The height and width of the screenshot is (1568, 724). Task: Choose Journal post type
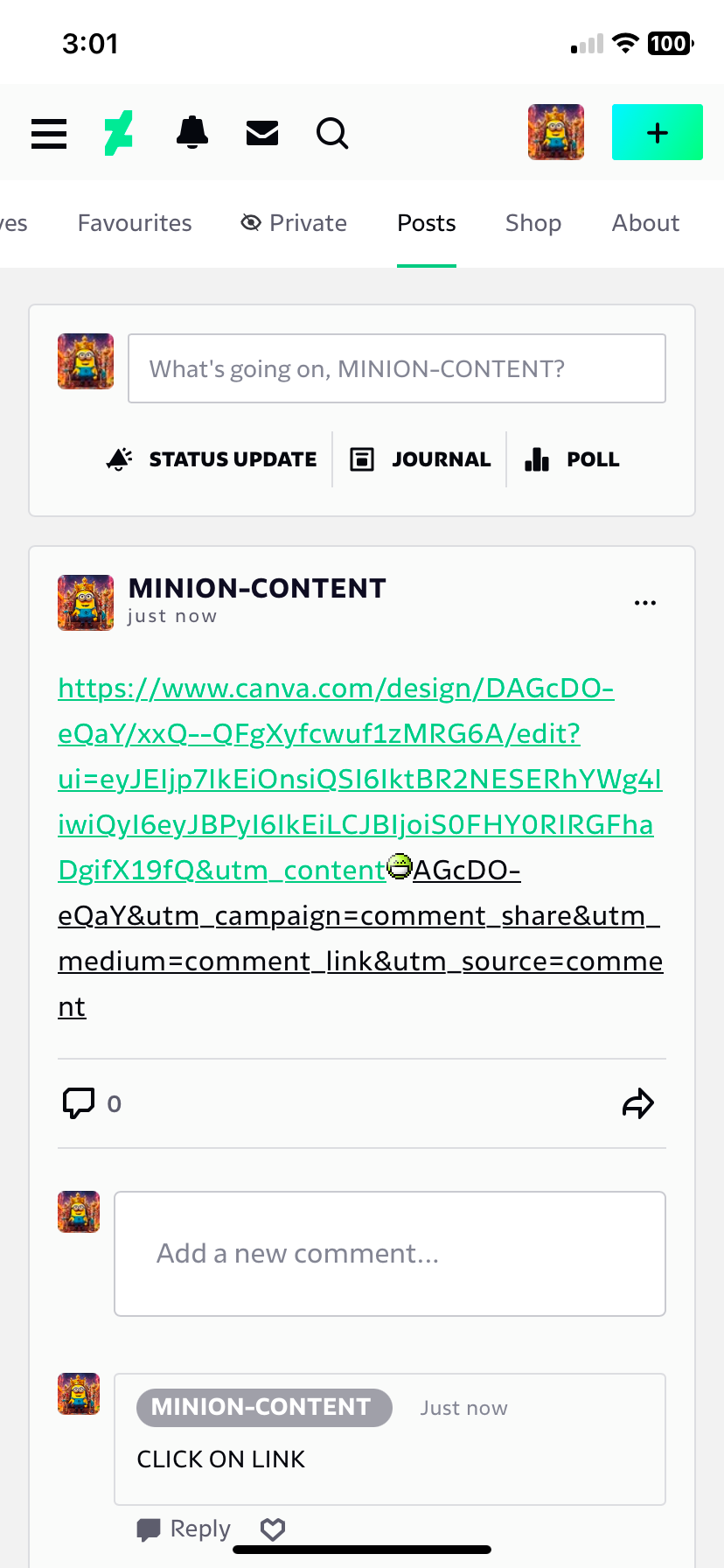pos(421,459)
